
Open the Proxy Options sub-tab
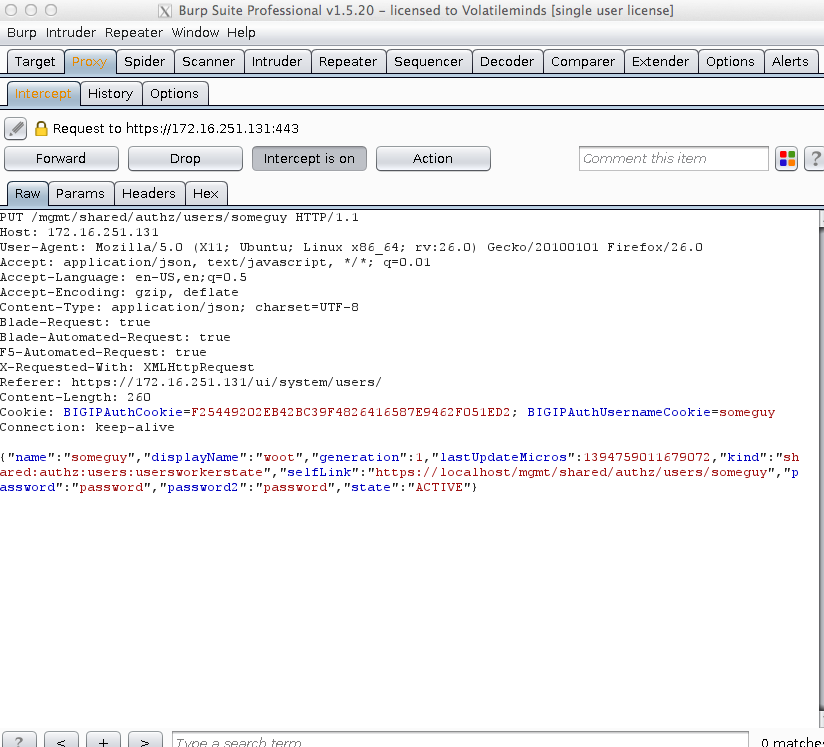click(174, 94)
